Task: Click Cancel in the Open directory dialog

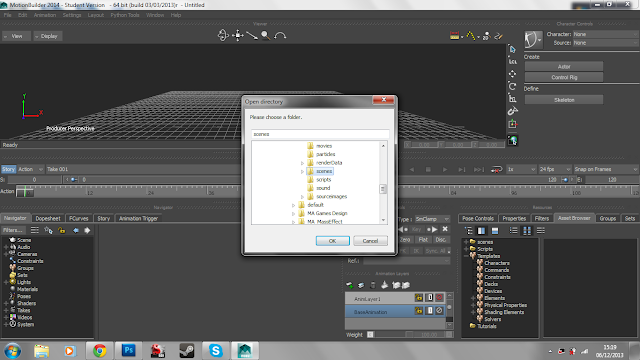Action: pyautogui.click(x=370, y=241)
